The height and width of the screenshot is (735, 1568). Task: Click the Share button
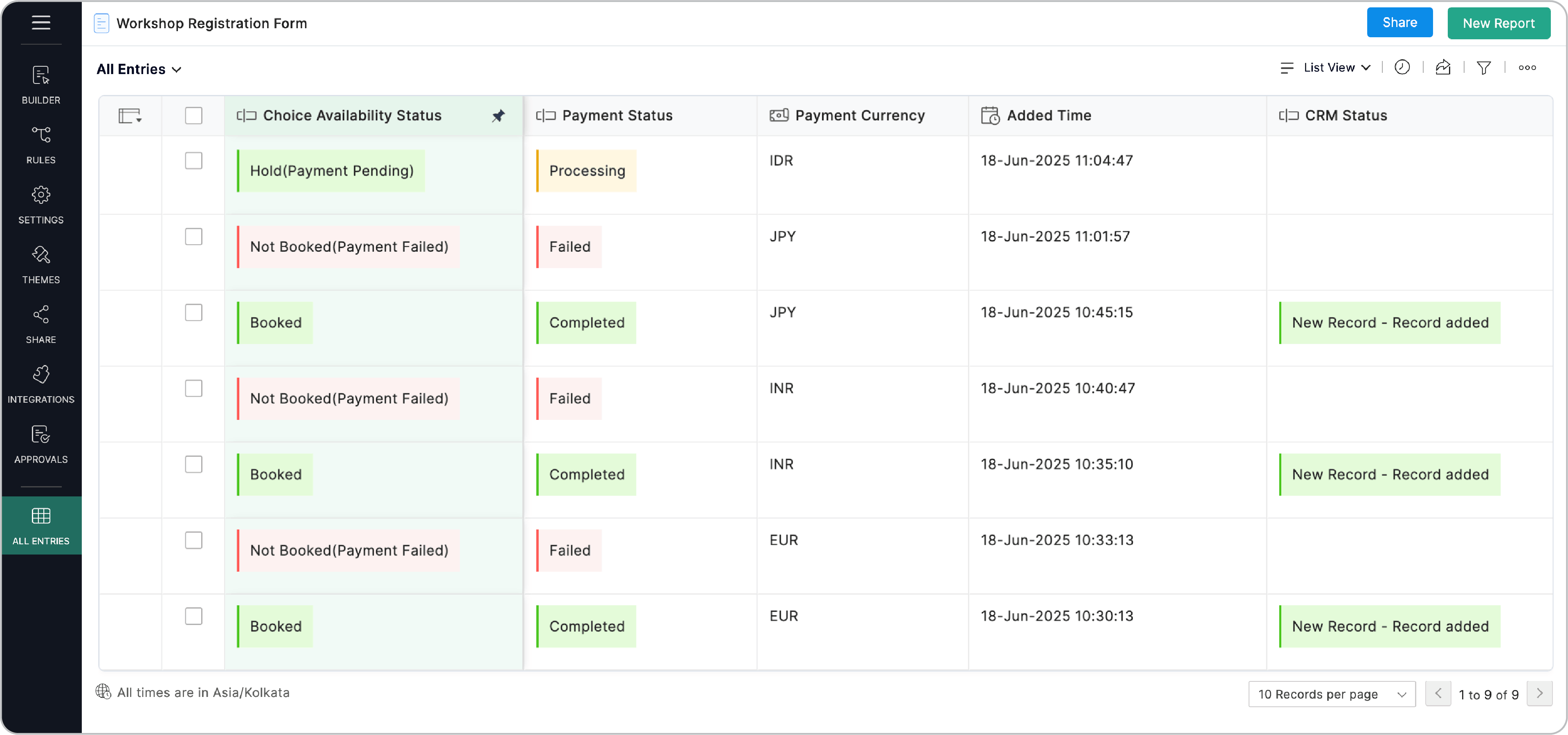pos(1400,23)
